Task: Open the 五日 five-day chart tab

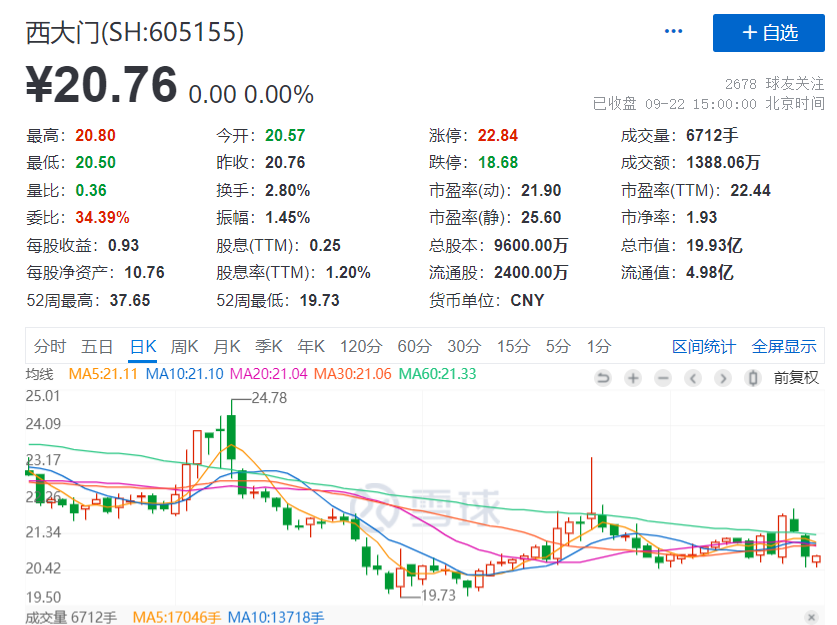Action: coord(97,346)
